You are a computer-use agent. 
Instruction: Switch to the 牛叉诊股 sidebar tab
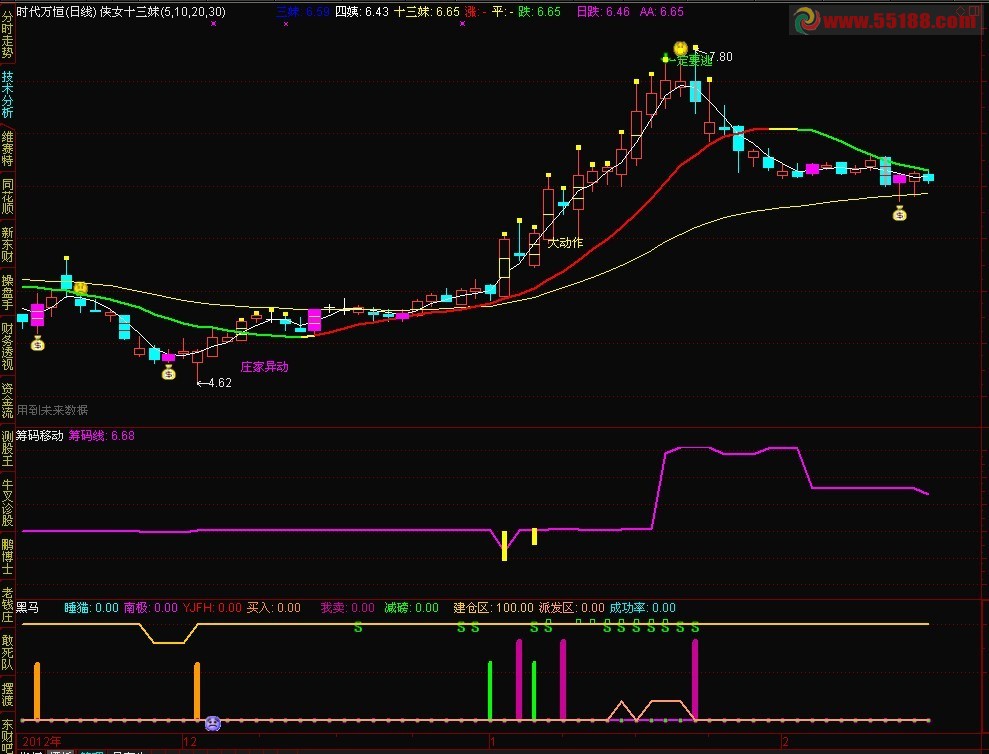coord(7,502)
